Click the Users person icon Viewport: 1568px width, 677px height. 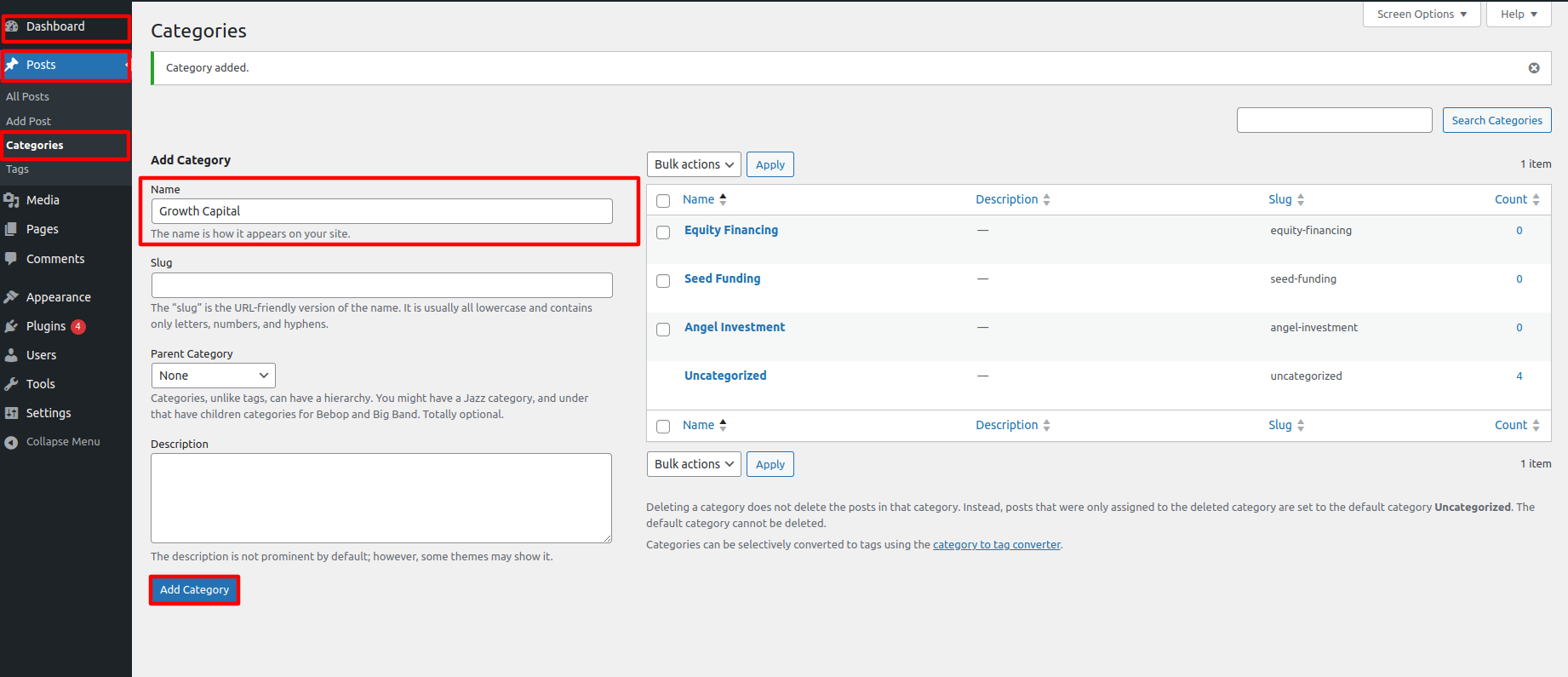pyautogui.click(x=11, y=355)
